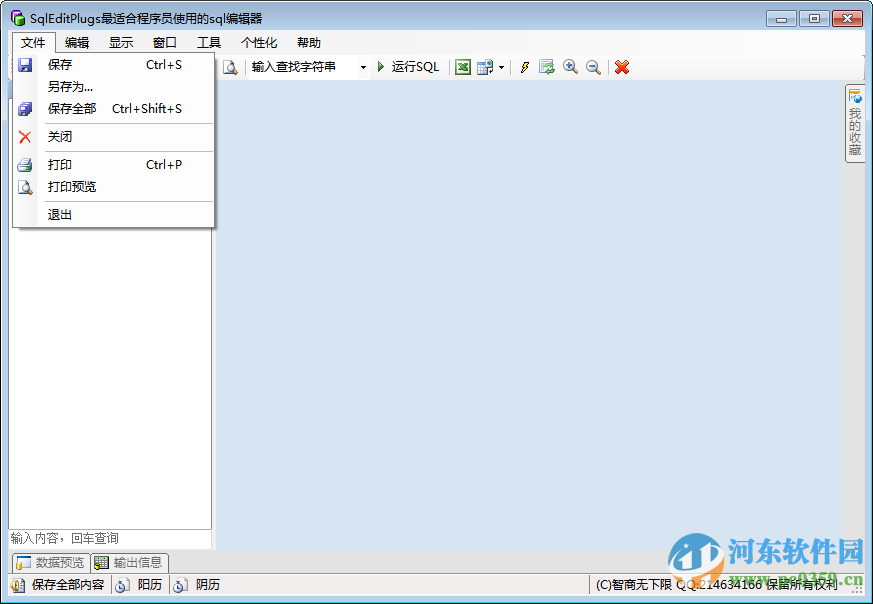The width and height of the screenshot is (873, 604).
Task: Select the zoom out magnifier icon
Action: [x=591, y=67]
